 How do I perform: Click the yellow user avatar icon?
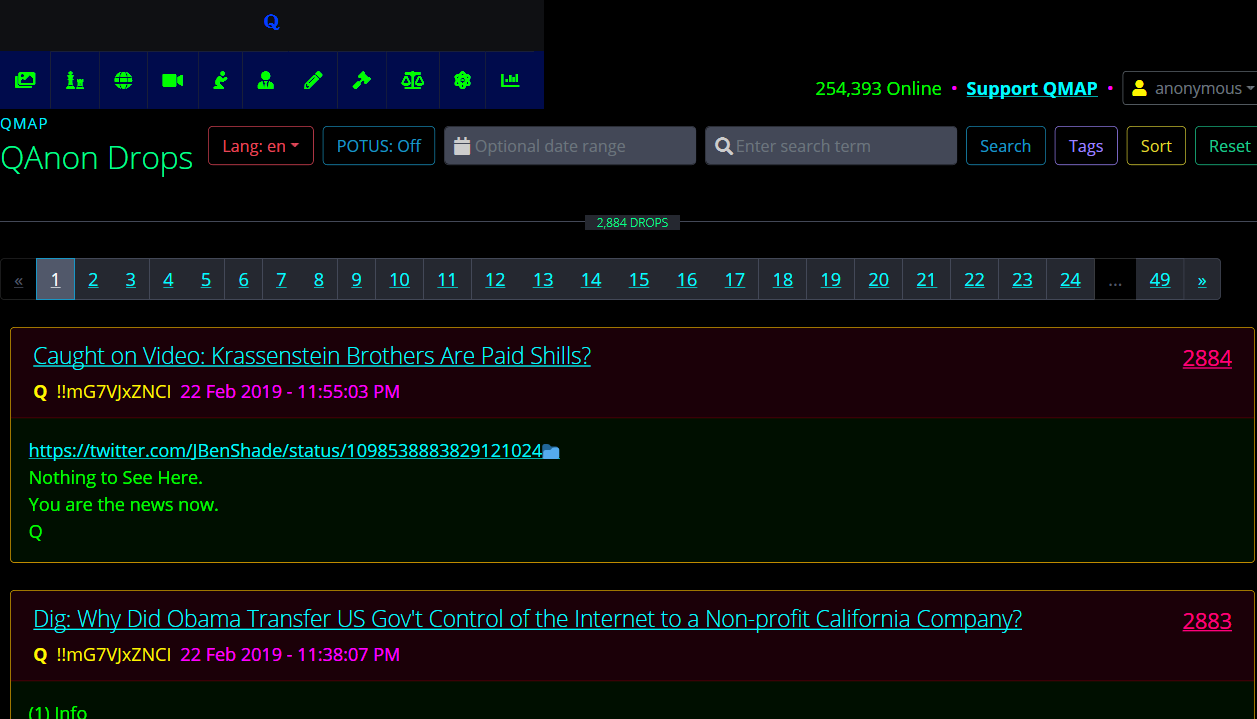pyautogui.click(x=1139, y=89)
